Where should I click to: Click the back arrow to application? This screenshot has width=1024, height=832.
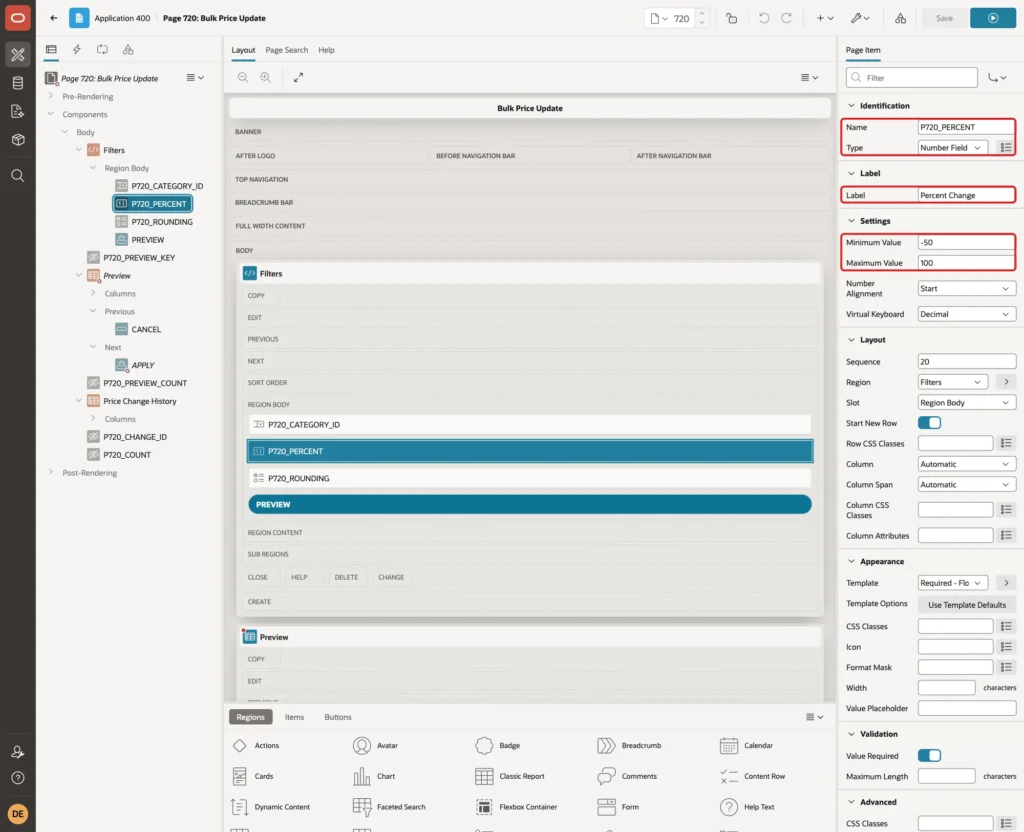click(x=54, y=18)
